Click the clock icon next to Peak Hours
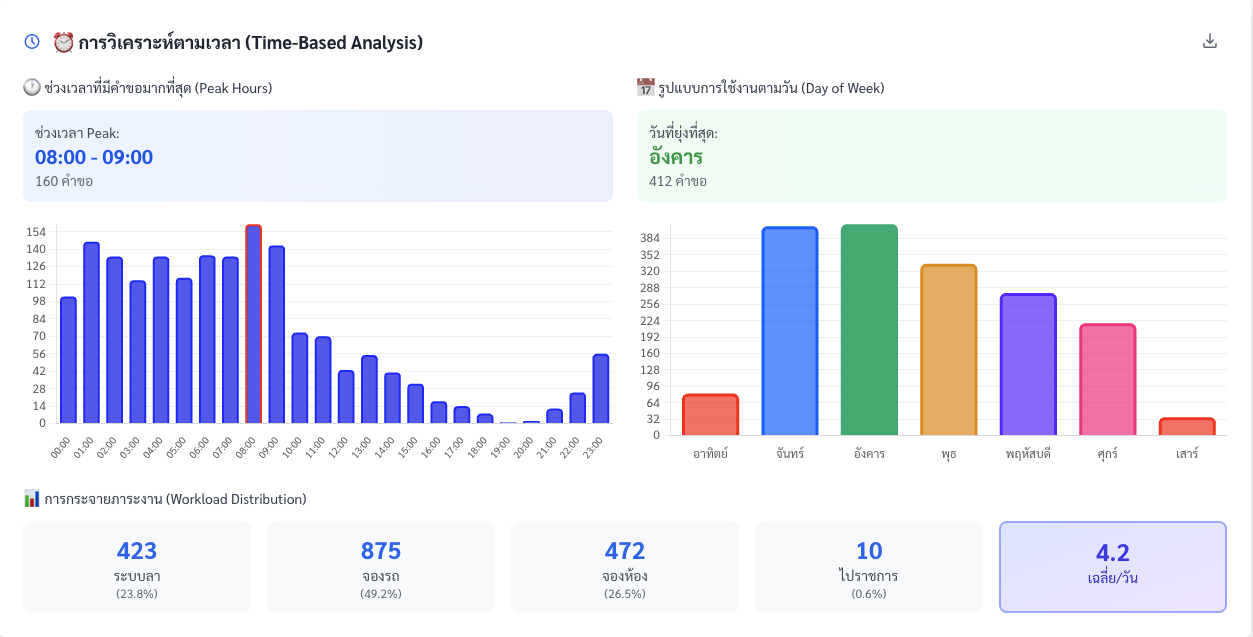Image resolution: width=1253 pixels, height=637 pixels. [x=32, y=88]
